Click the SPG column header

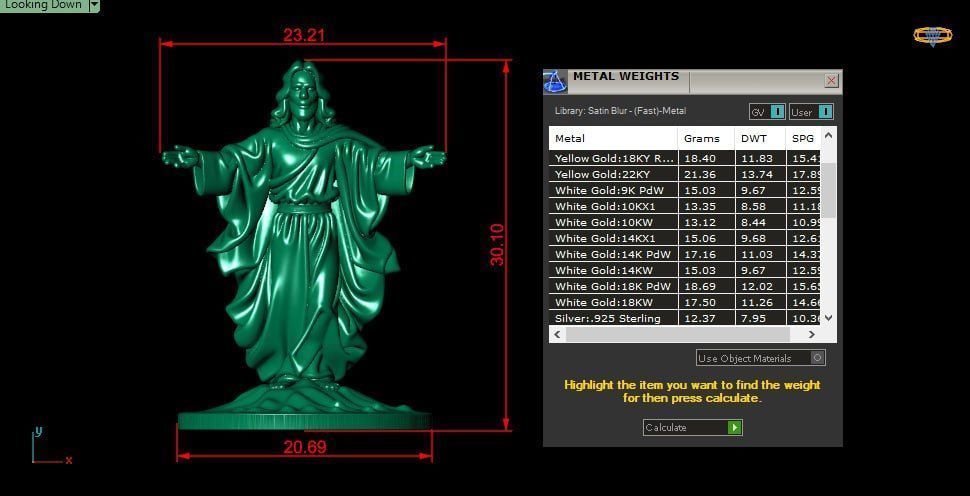[803, 139]
